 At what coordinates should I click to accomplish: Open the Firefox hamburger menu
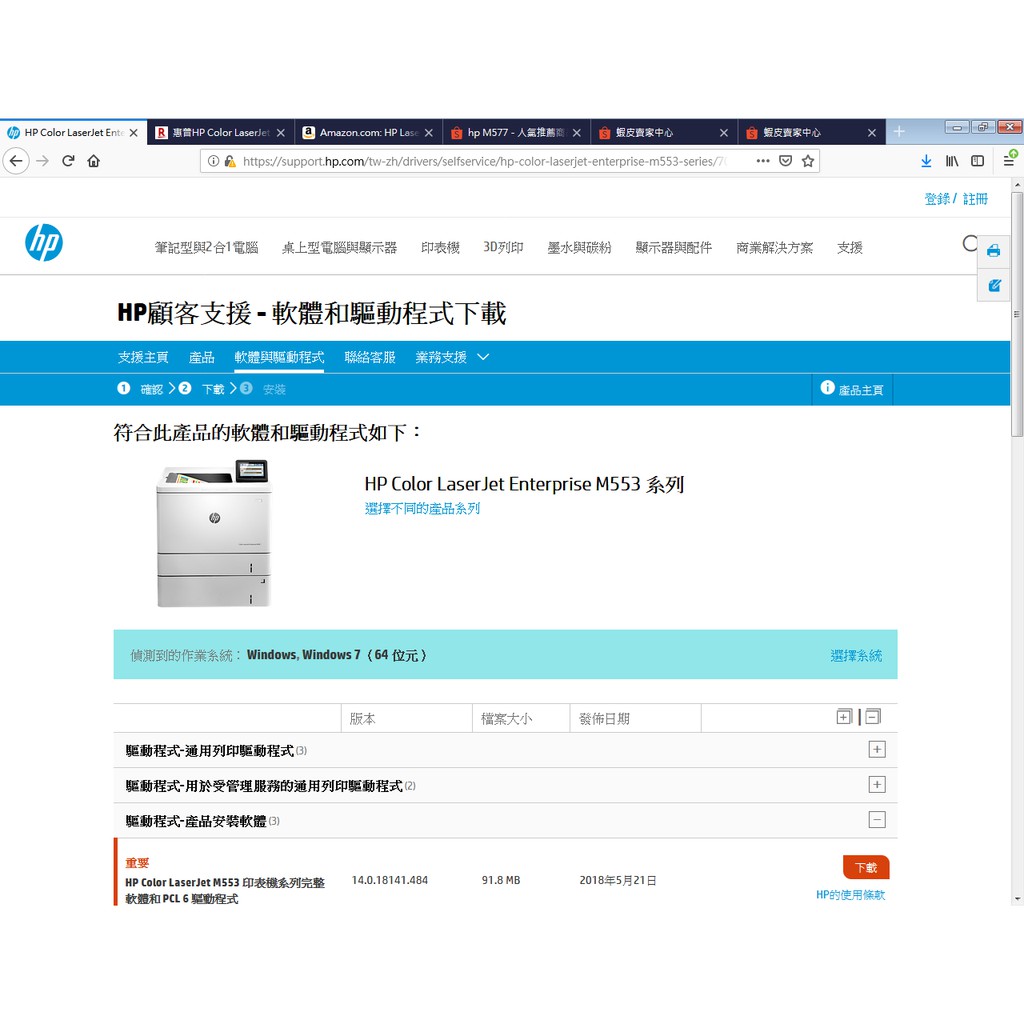pos(1008,161)
